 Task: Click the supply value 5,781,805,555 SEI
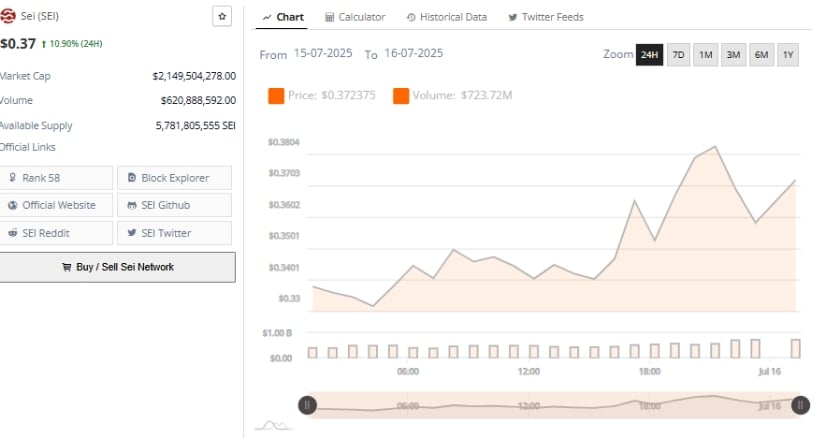[x=196, y=126]
